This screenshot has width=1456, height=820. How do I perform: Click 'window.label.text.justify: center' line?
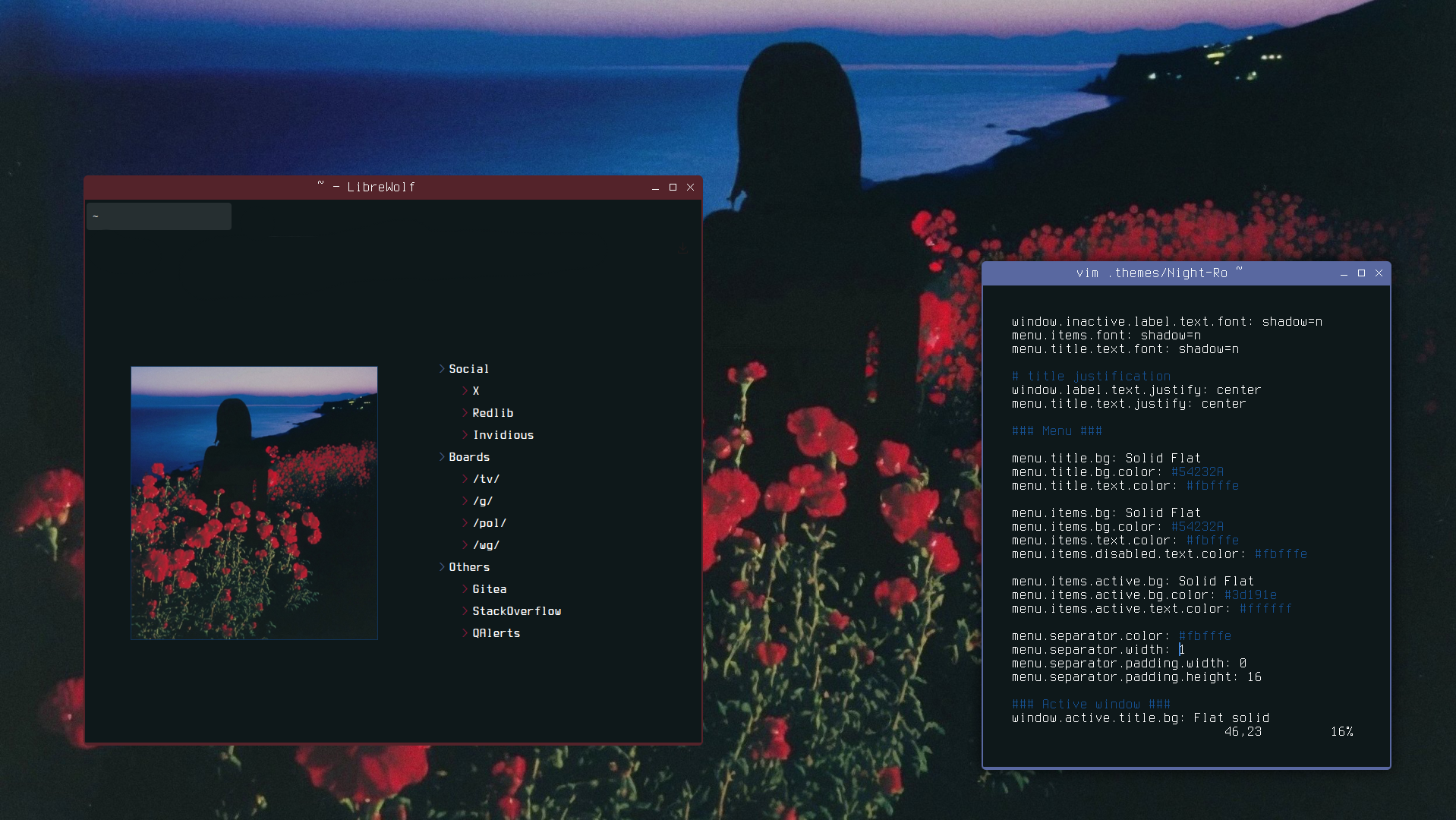coord(1136,390)
